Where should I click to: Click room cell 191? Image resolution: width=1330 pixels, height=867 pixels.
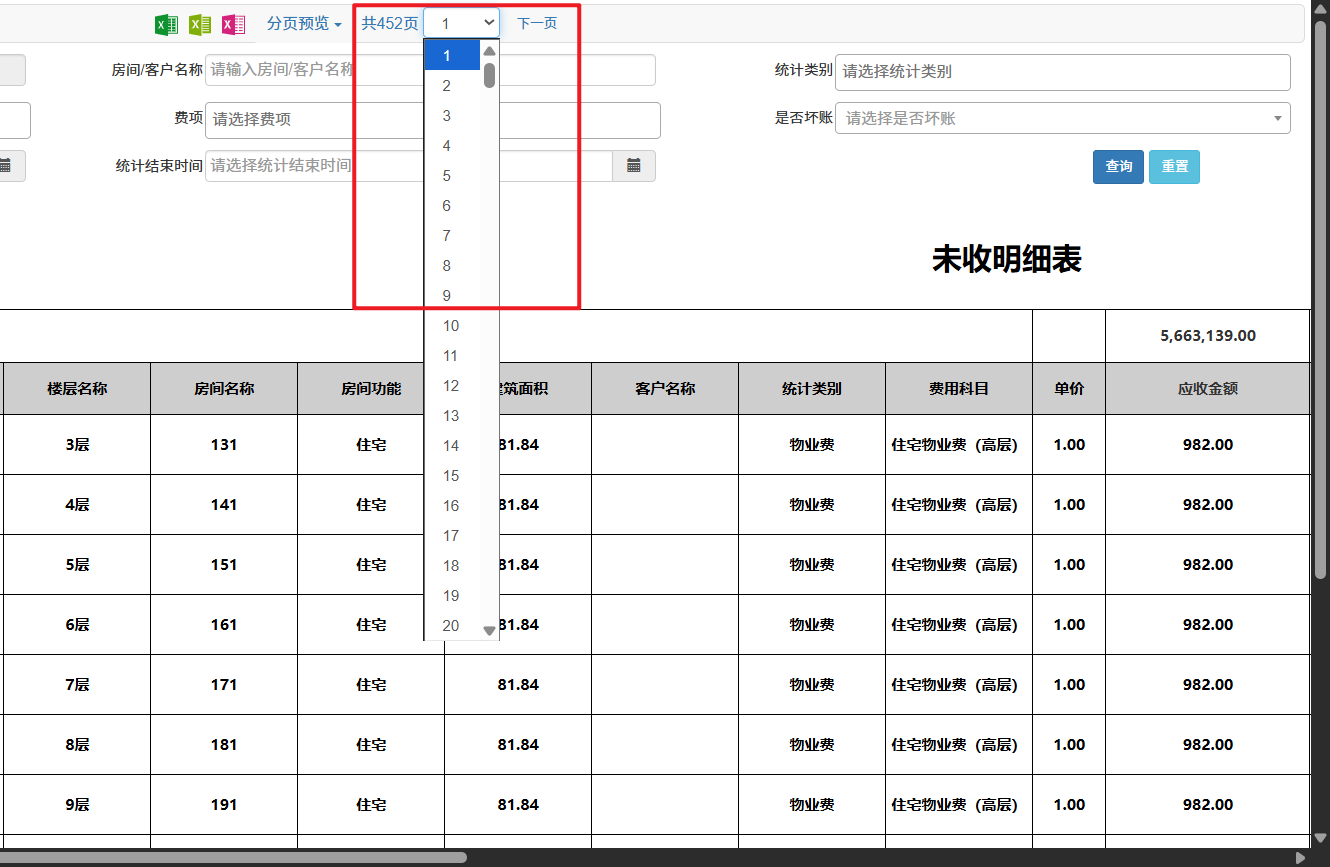224,804
